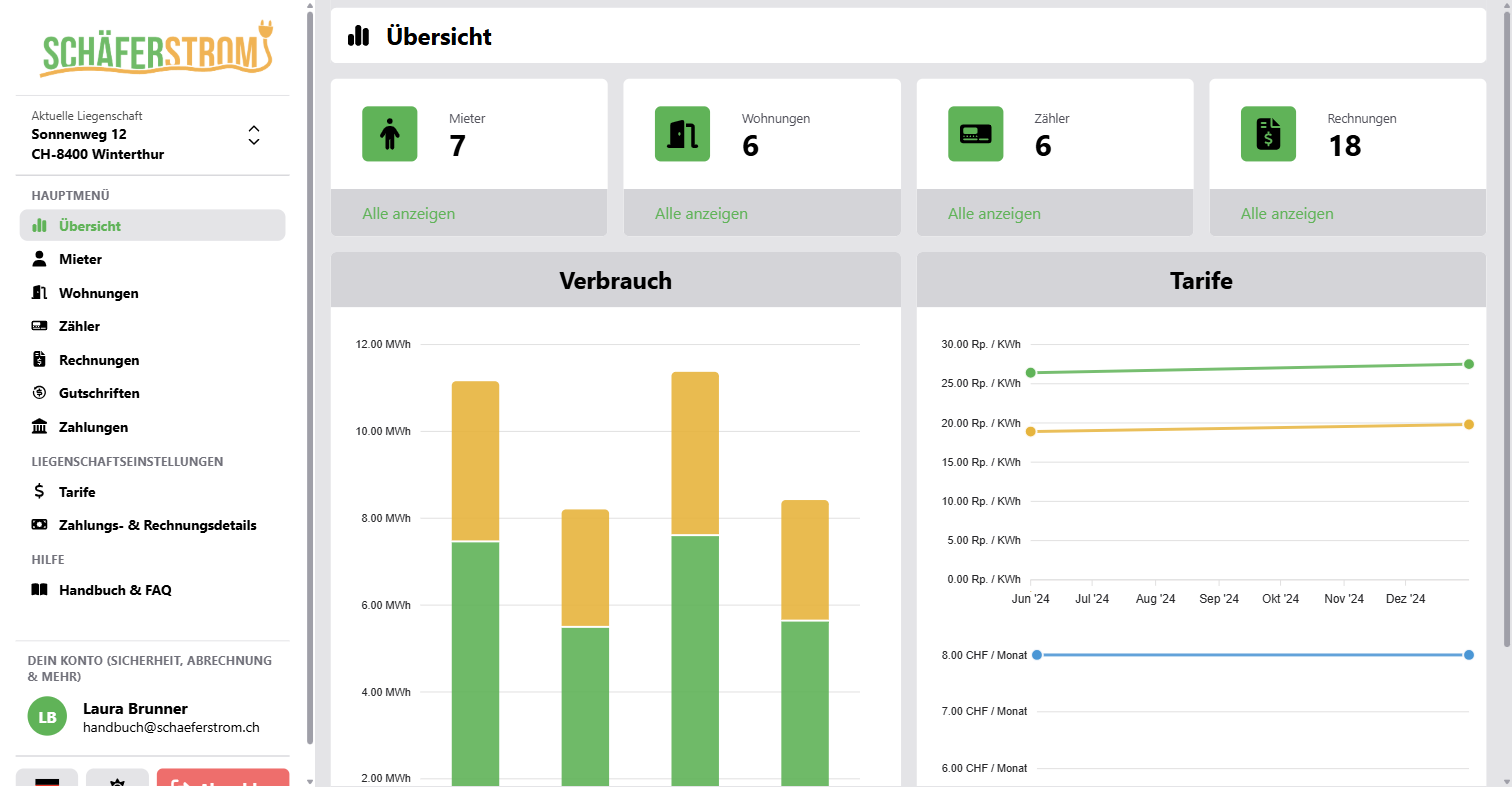Click Alle anzeigen under the Rechnungen card

(x=1287, y=214)
